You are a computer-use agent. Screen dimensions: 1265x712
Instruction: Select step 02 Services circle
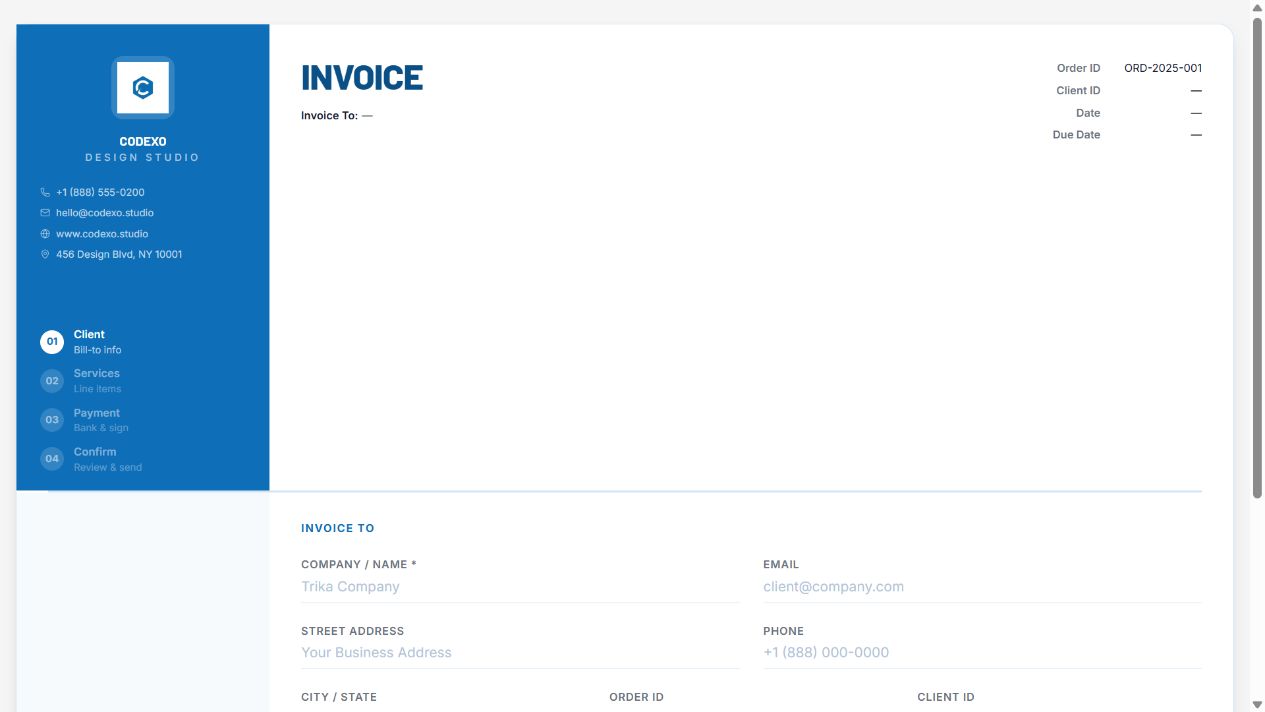[52, 381]
